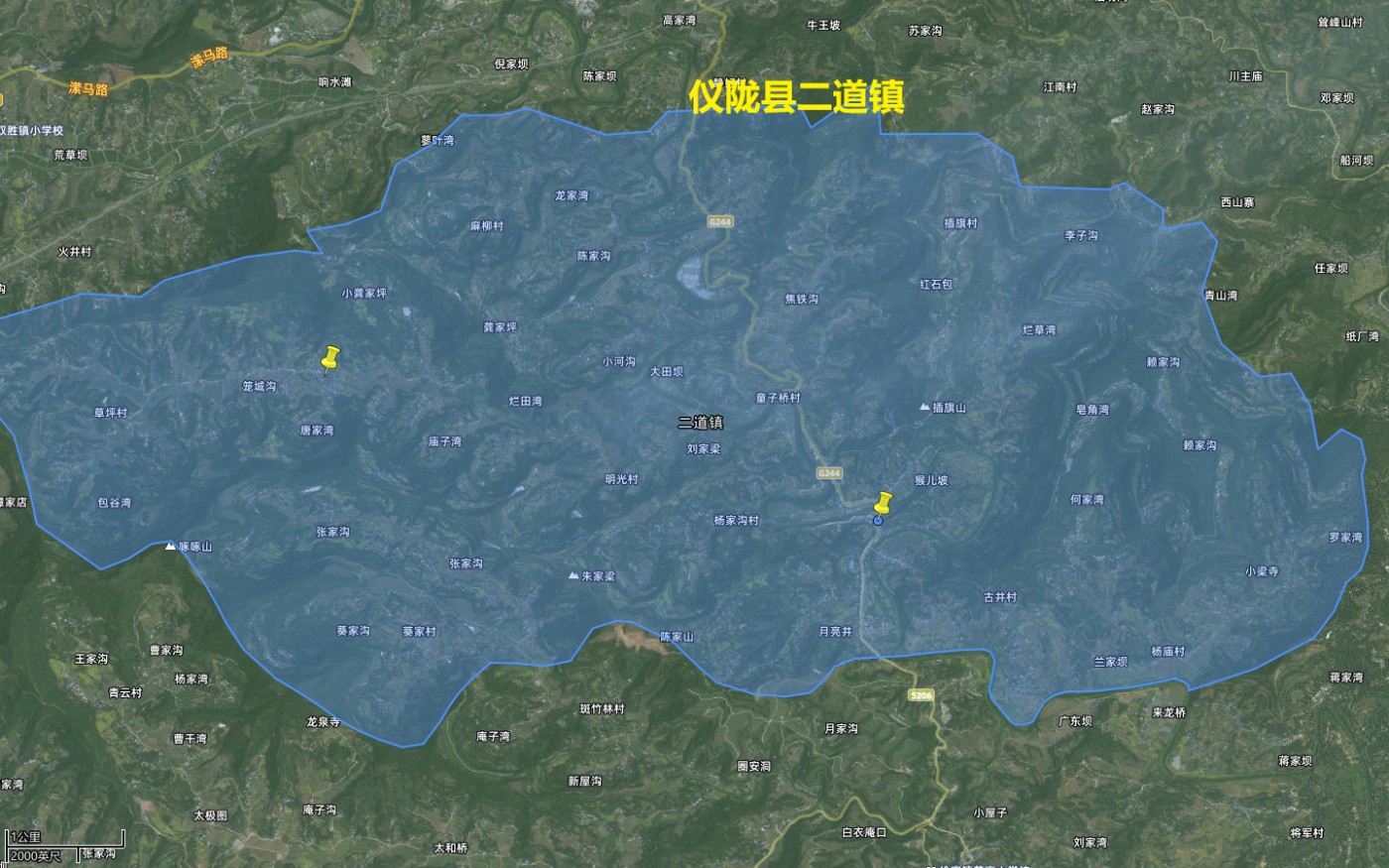The image size is (1389, 868).
Task: Click the 二道镇 town label
Action: click(x=700, y=422)
